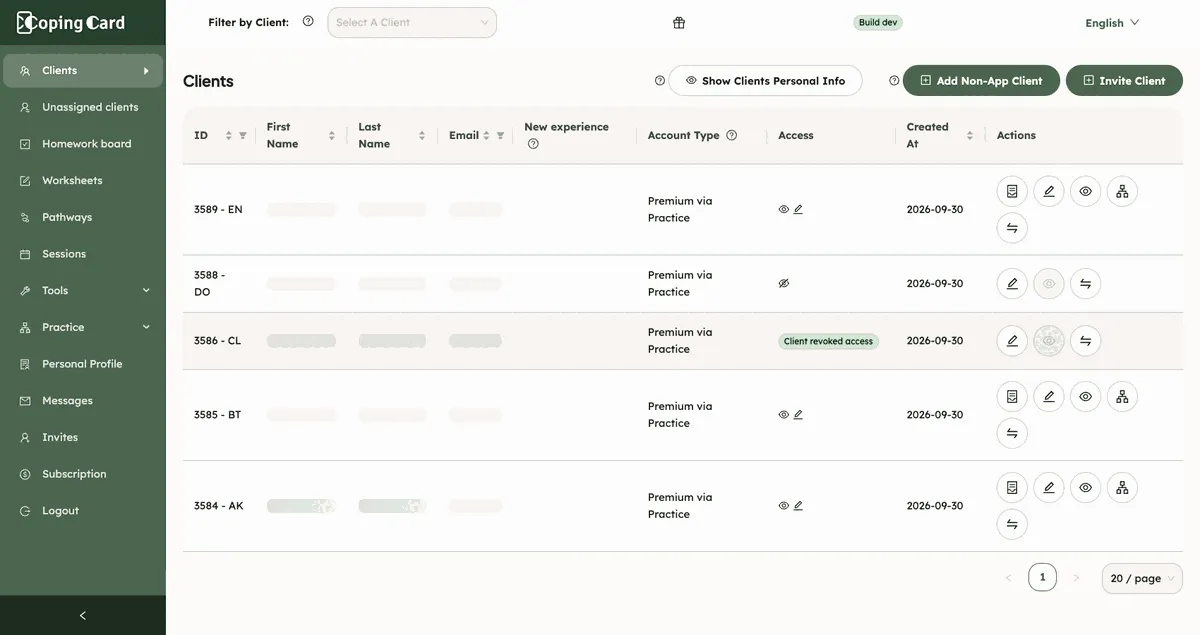The image size is (1200, 635).
Task: Edit client 3584 - AK using pencil action
Action: [1049, 487]
